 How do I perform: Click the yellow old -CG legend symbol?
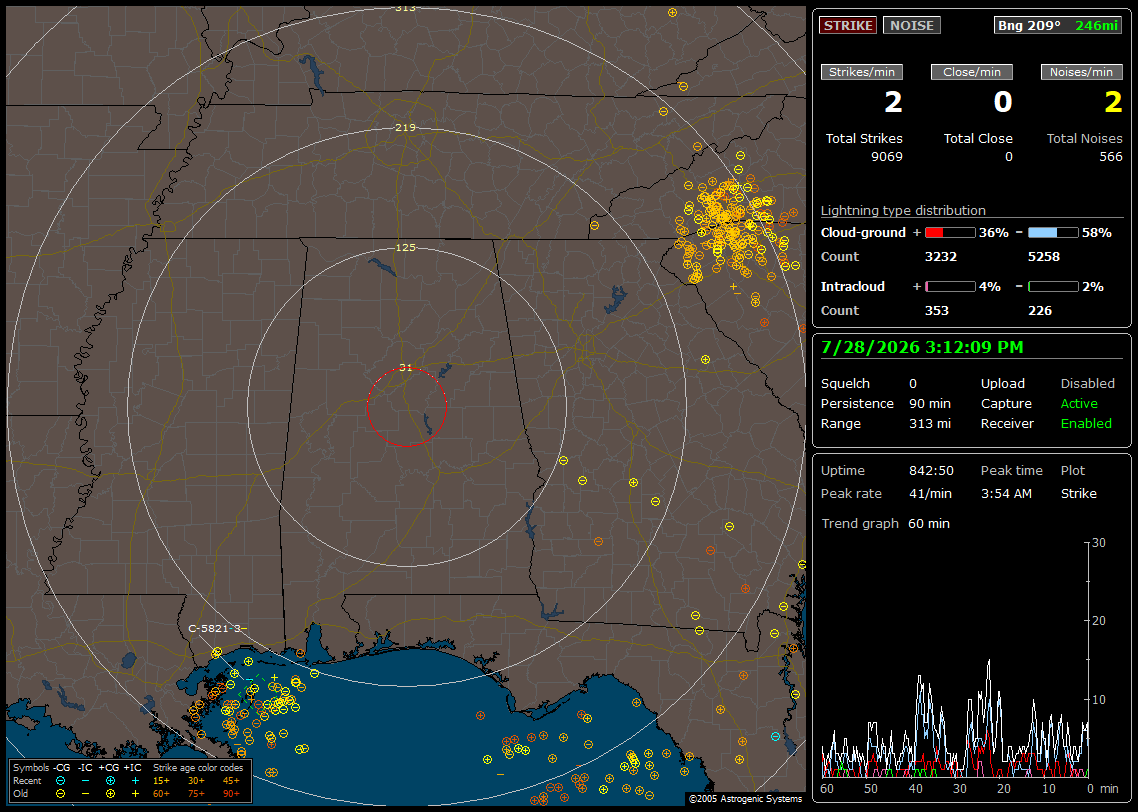[x=60, y=794]
